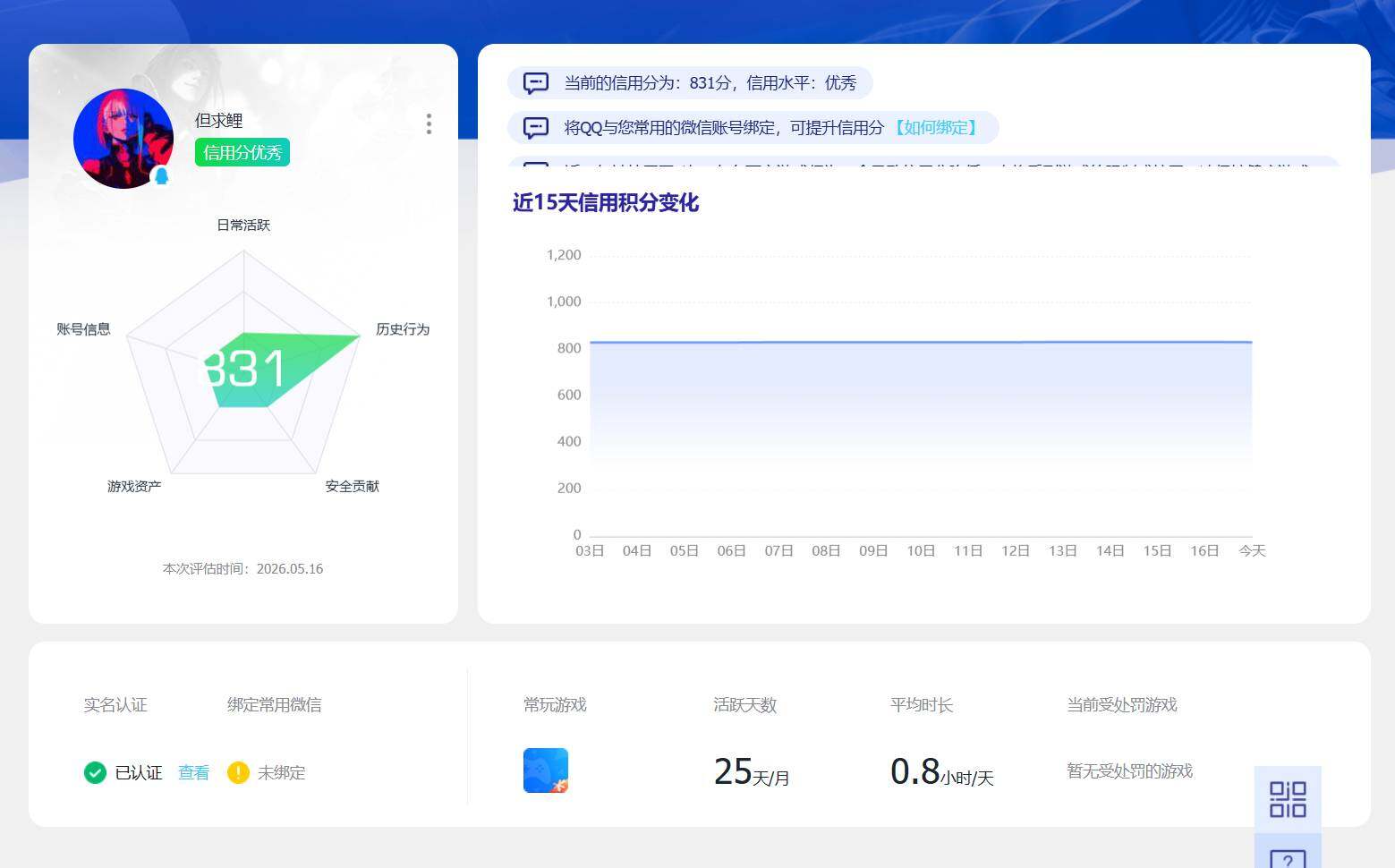
Task: Click the 0.8小时/天 average duration value
Action: click(942, 771)
